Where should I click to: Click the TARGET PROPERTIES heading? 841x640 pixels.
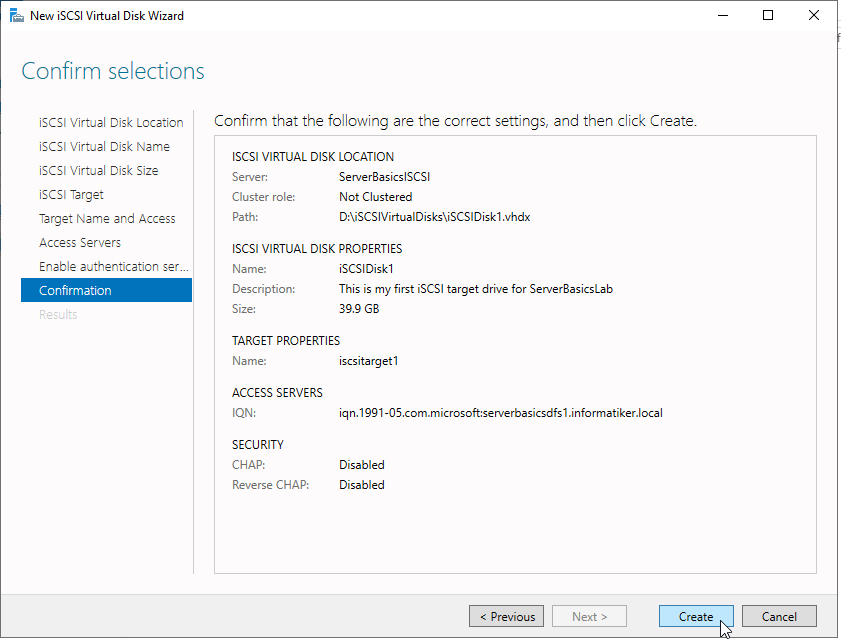pyautogui.click(x=285, y=341)
